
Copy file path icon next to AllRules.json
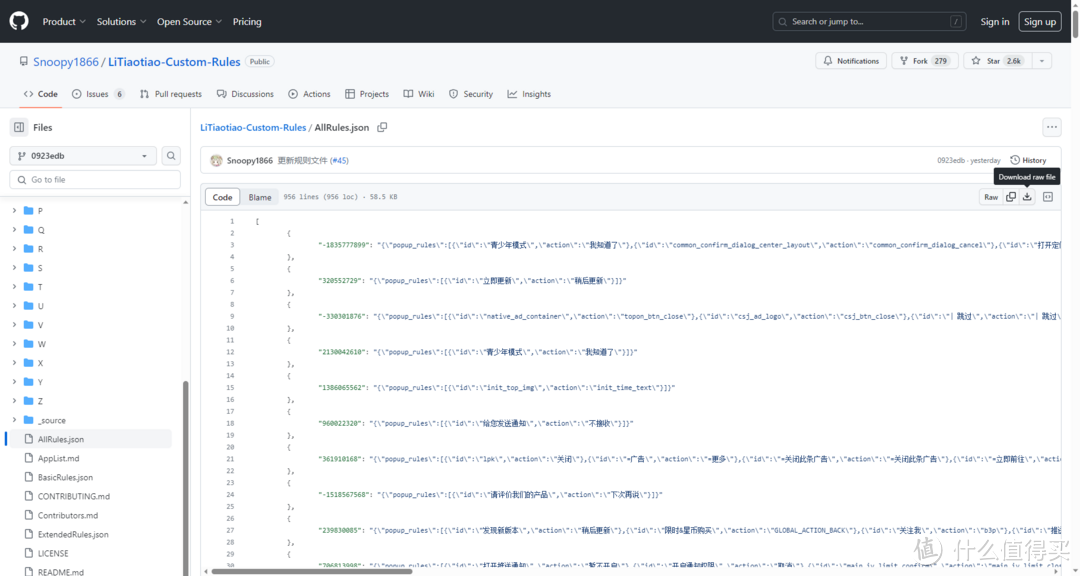[382, 127]
